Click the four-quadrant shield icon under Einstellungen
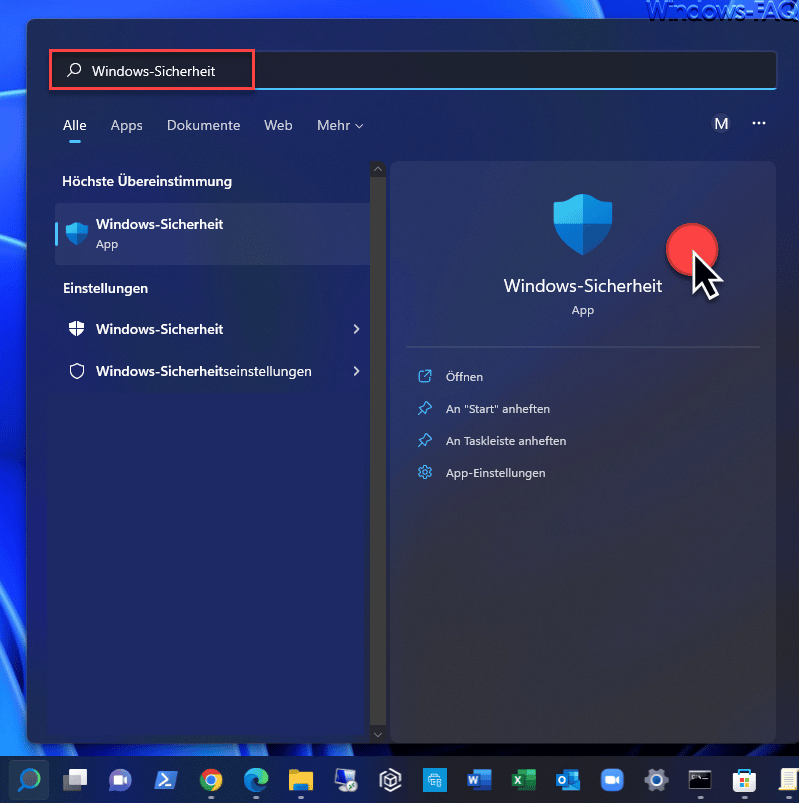The image size is (799, 803). [77, 329]
